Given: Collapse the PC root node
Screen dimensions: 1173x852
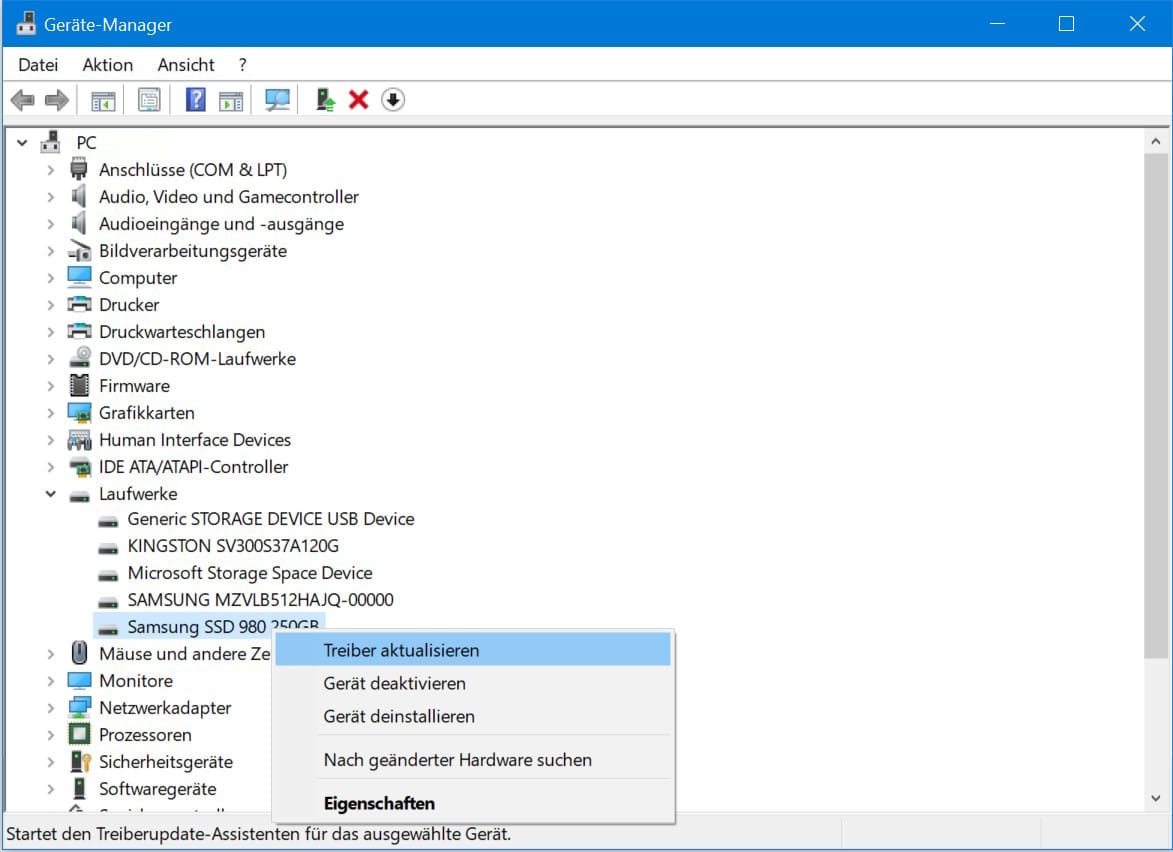Looking at the screenshot, I should click(x=22, y=143).
